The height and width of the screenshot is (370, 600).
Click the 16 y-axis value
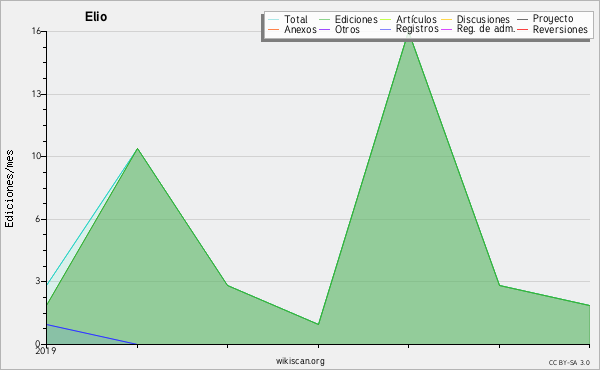(36, 31)
